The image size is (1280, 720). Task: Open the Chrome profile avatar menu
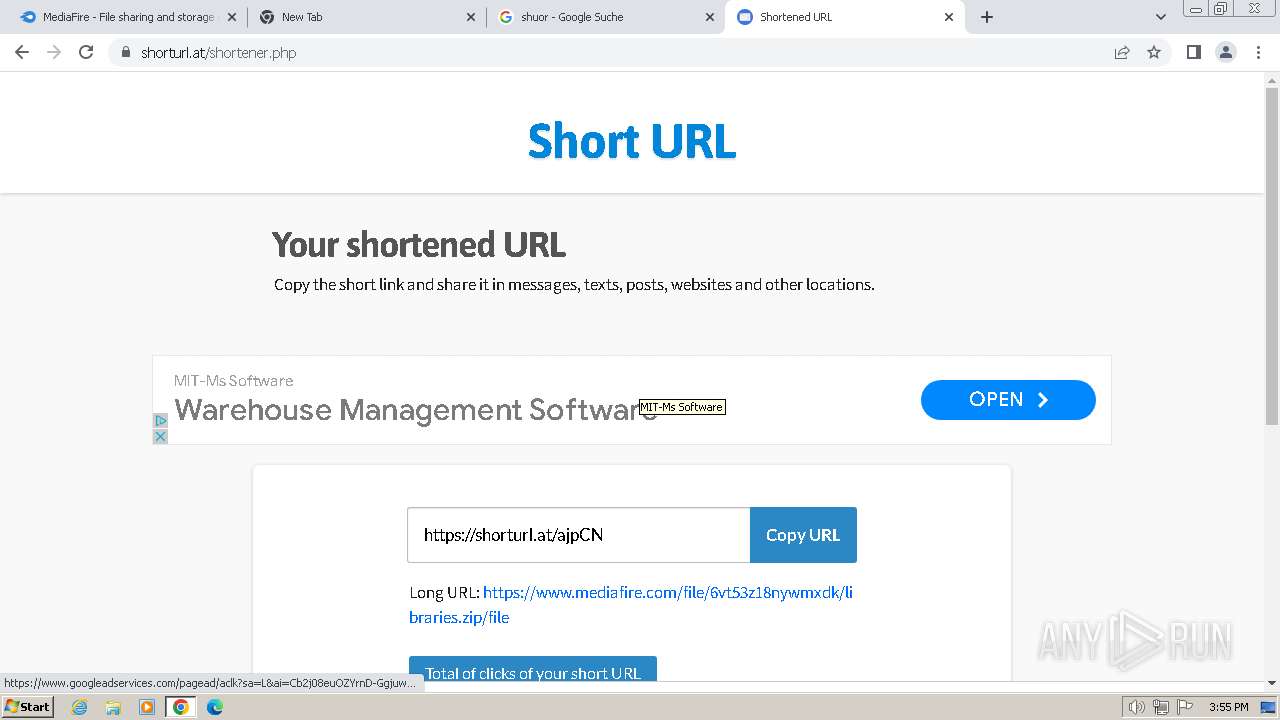(1225, 53)
